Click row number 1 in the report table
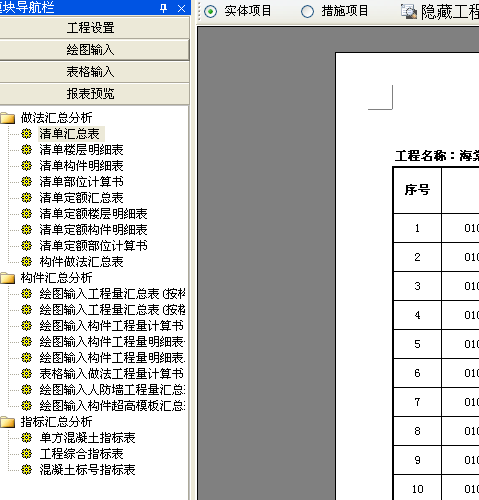 click(417, 228)
